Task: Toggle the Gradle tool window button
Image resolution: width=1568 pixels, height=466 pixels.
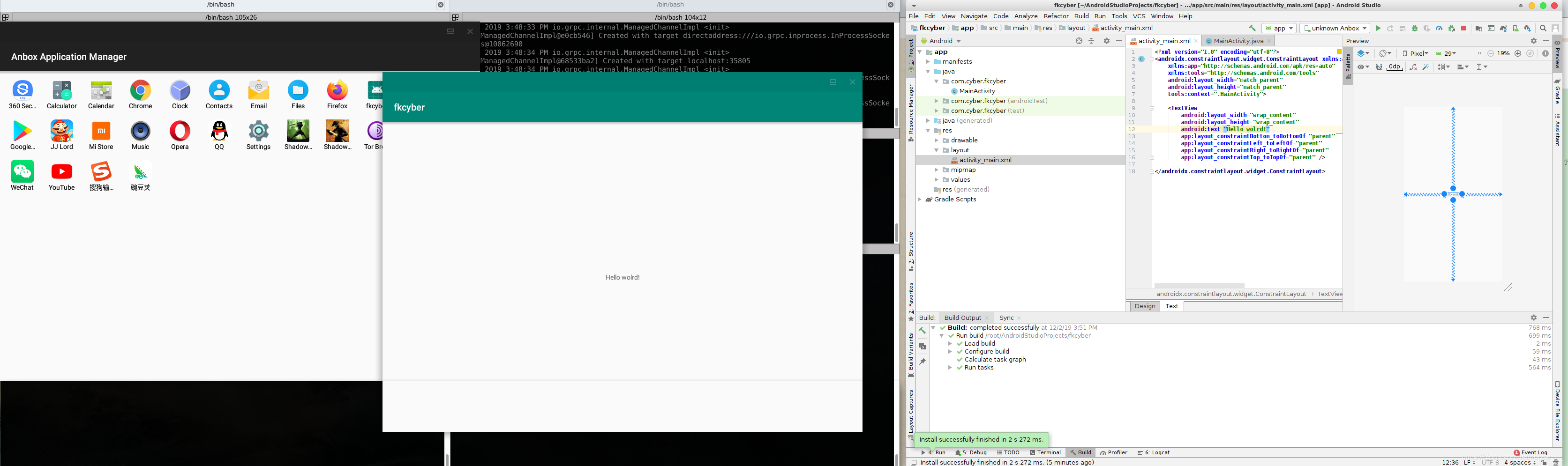Action: click(x=1558, y=91)
